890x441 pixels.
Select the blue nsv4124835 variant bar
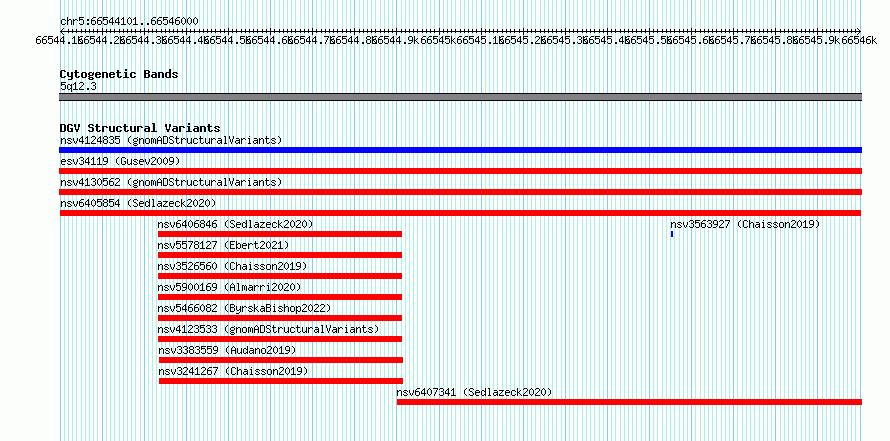pos(460,150)
